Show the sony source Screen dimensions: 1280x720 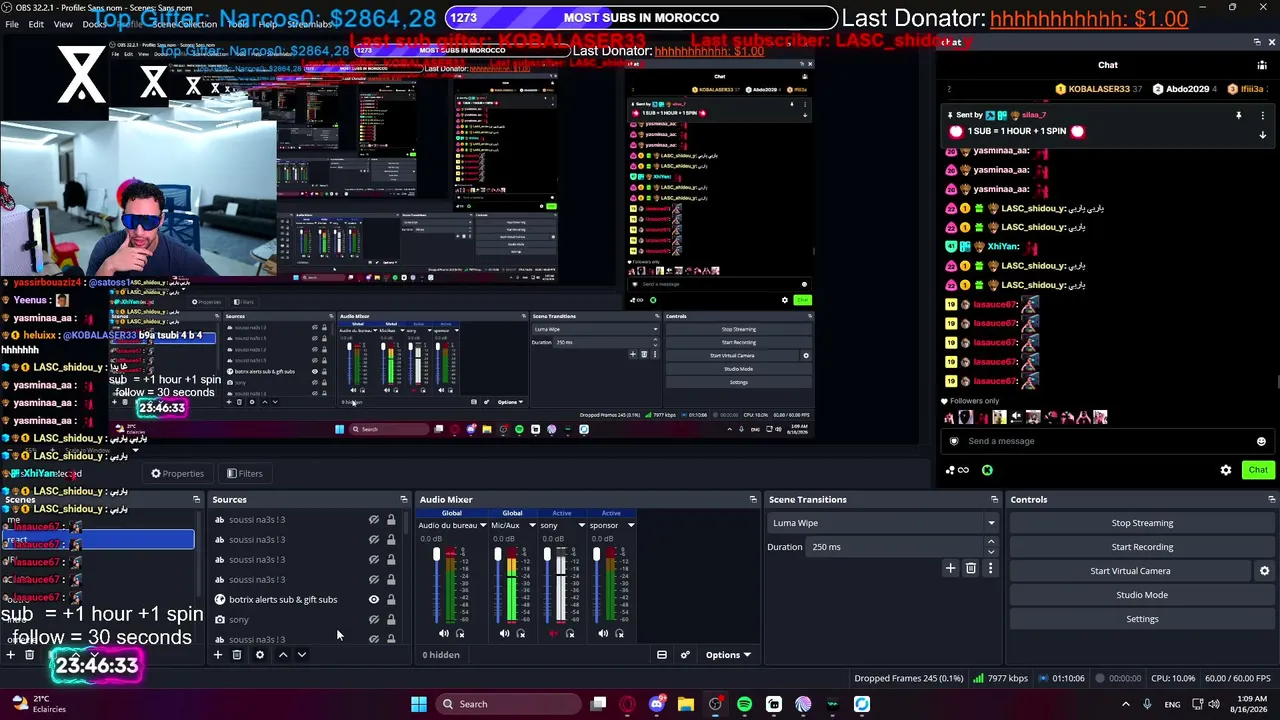pyautogui.click(x=374, y=620)
